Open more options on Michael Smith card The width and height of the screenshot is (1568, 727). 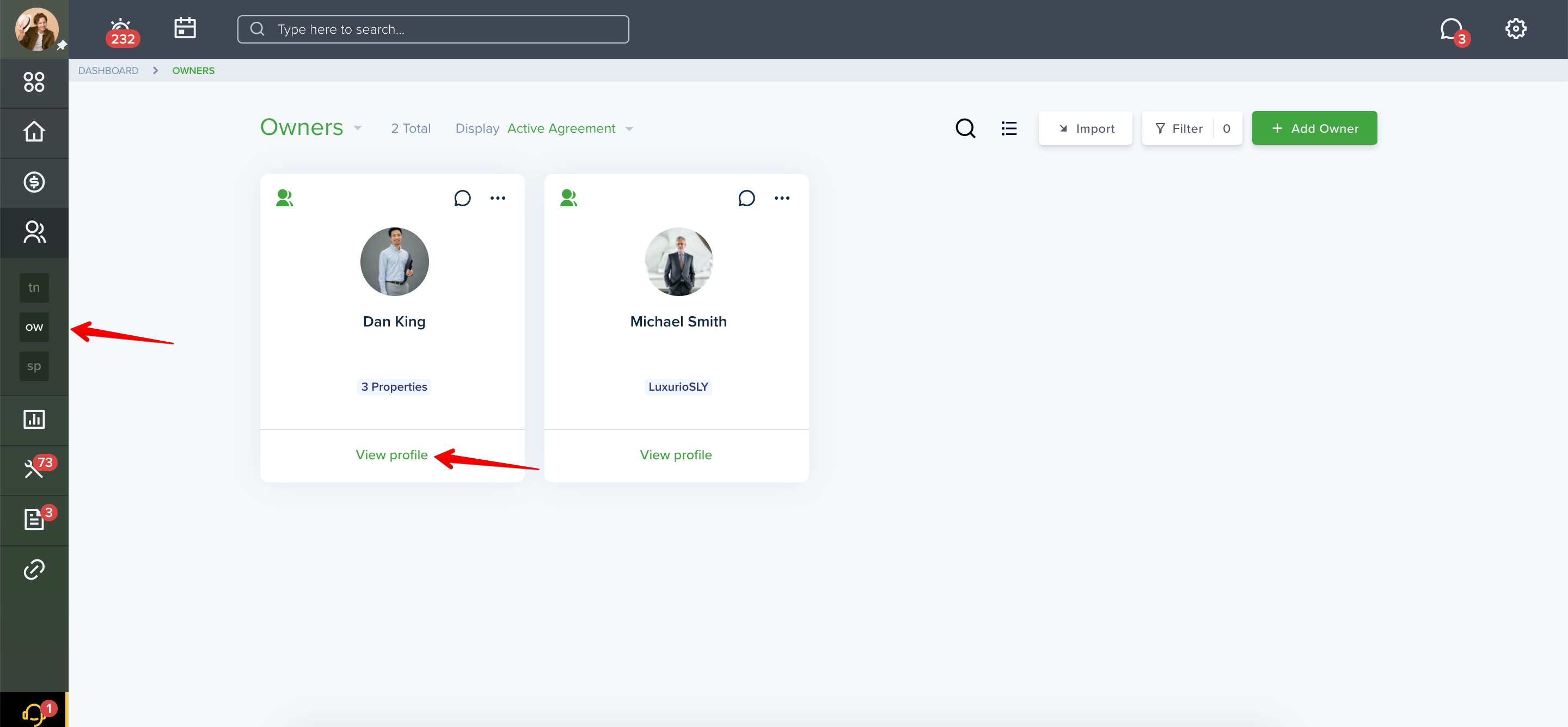click(782, 198)
